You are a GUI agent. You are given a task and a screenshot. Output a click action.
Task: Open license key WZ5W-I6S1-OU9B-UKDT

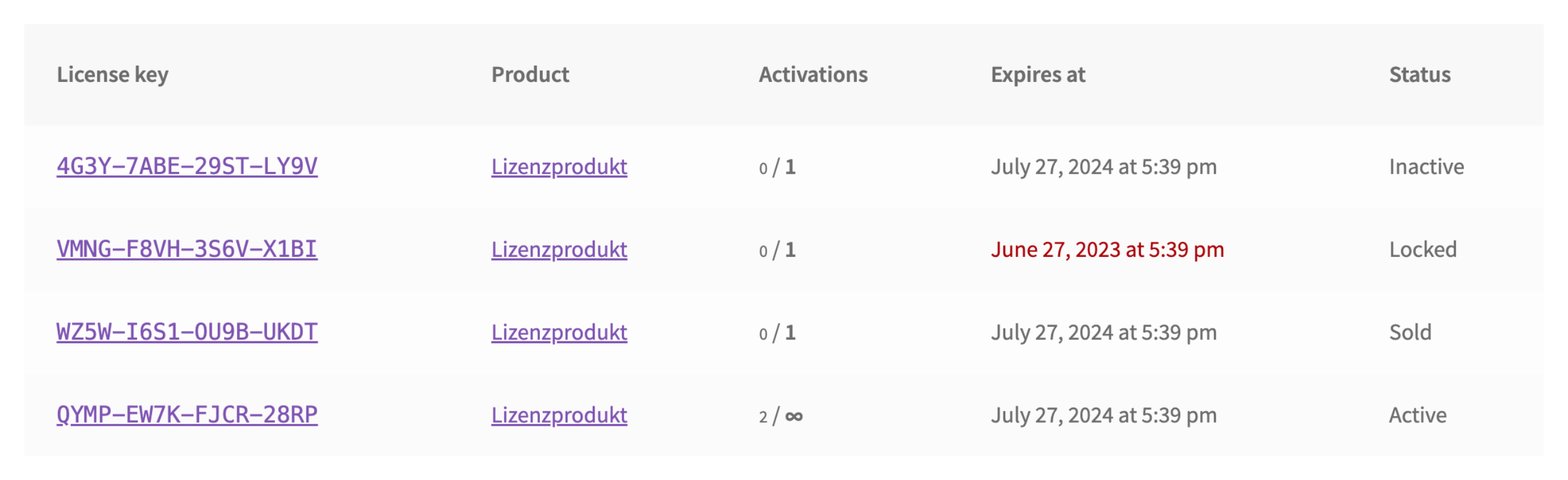[187, 332]
